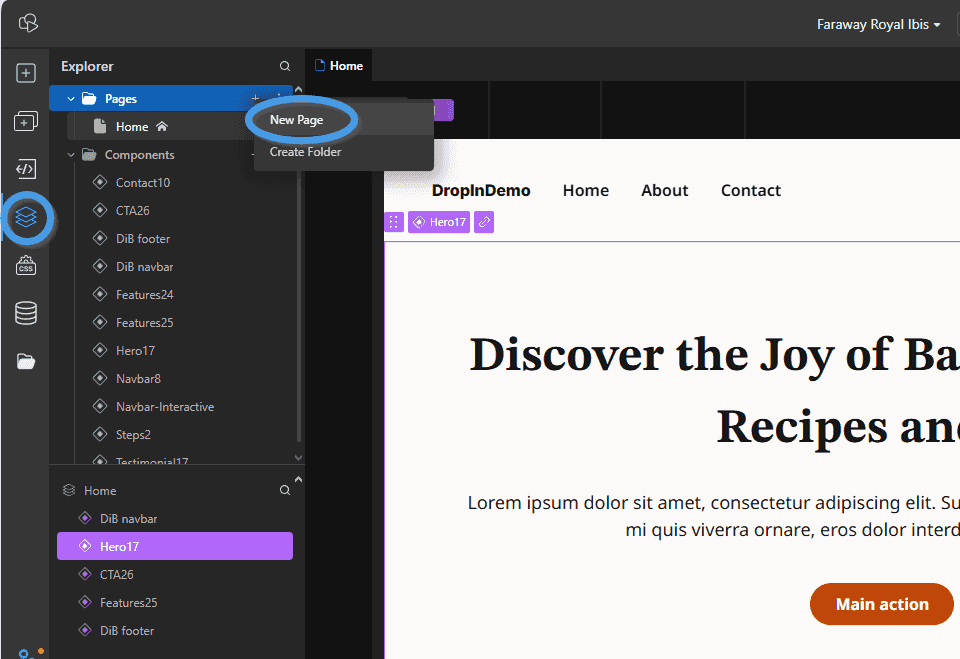This screenshot has height=659, width=960.
Task: Click the link icon next to Hero17 label
Action: coord(484,222)
